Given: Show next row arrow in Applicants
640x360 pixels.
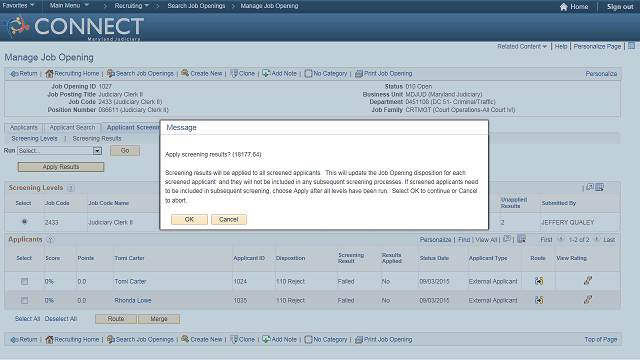Looking at the screenshot, I should pyautogui.click(x=597, y=239).
